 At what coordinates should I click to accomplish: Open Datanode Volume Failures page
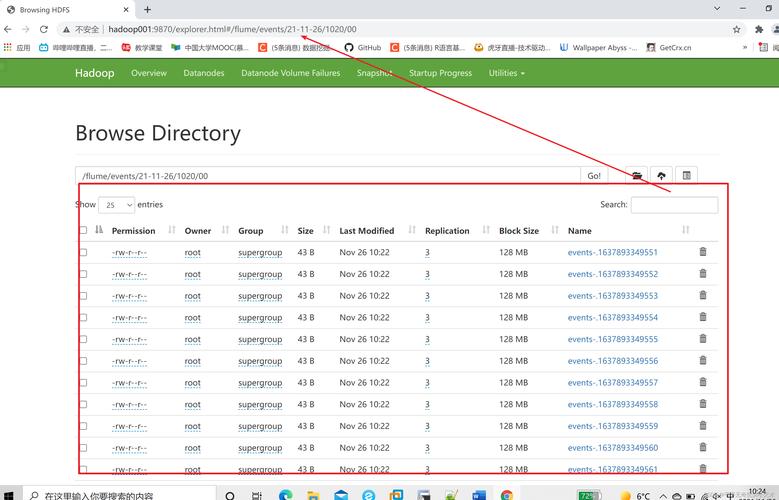(291, 73)
